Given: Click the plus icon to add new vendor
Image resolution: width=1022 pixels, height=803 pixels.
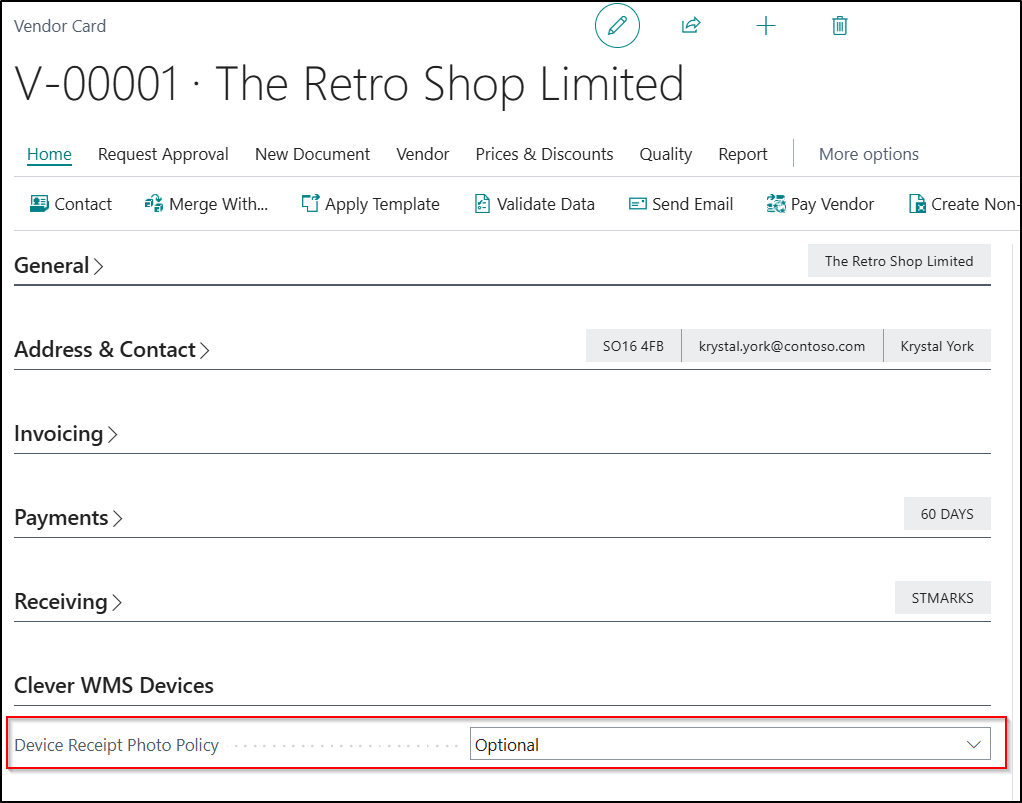Looking at the screenshot, I should click(766, 26).
